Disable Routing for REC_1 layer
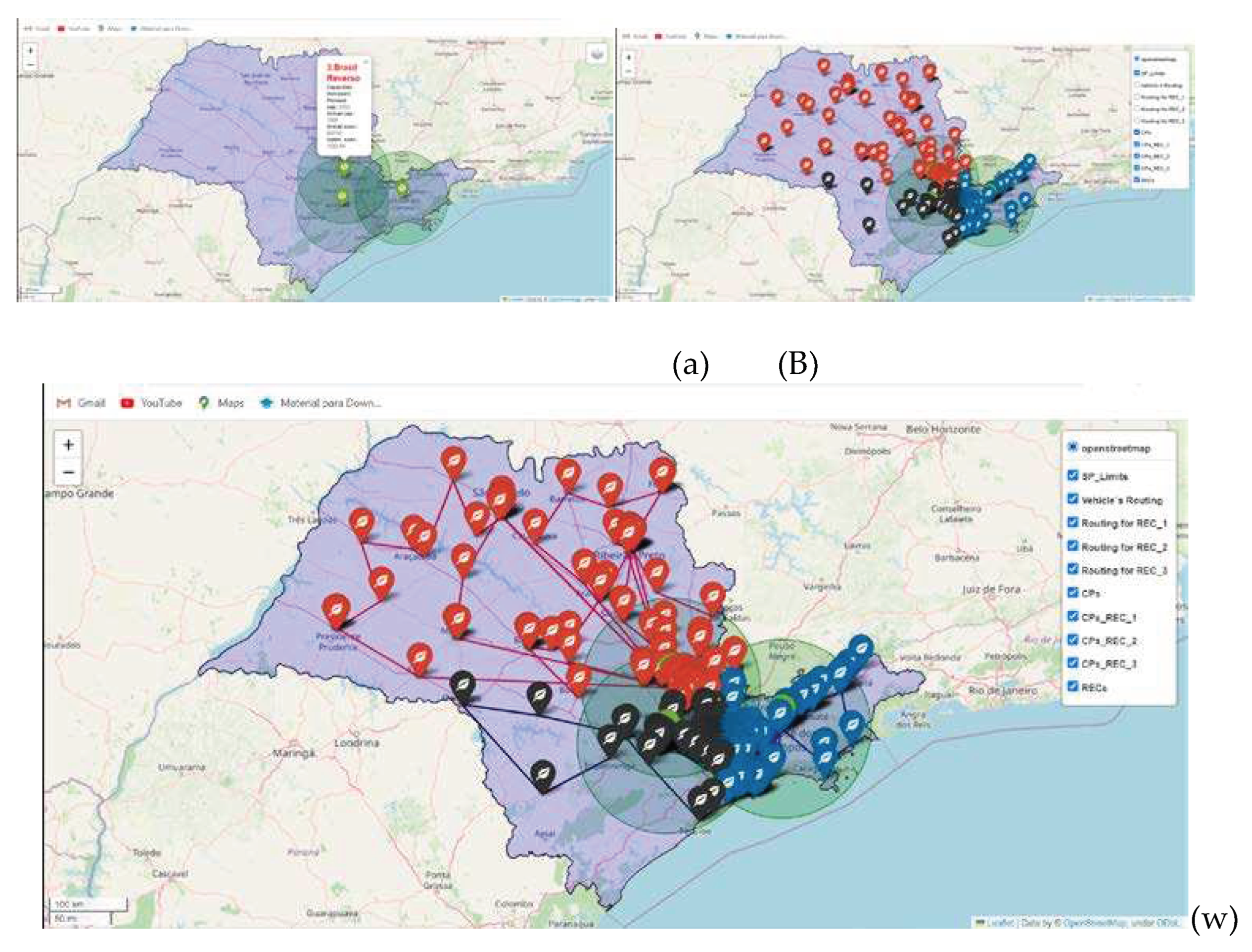The height and width of the screenshot is (952, 1252). click(x=1072, y=522)
